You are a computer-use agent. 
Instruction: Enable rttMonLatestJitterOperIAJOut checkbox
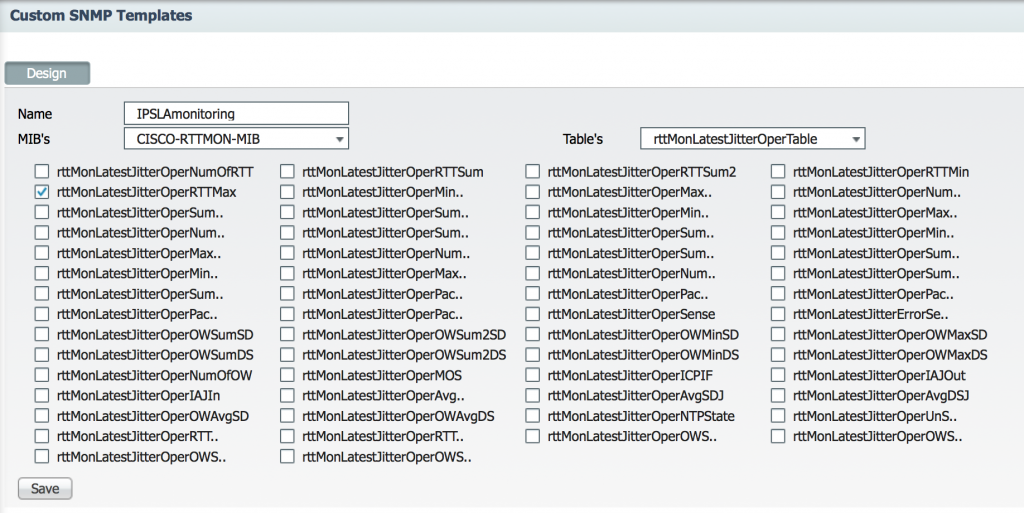pos(778,375)
